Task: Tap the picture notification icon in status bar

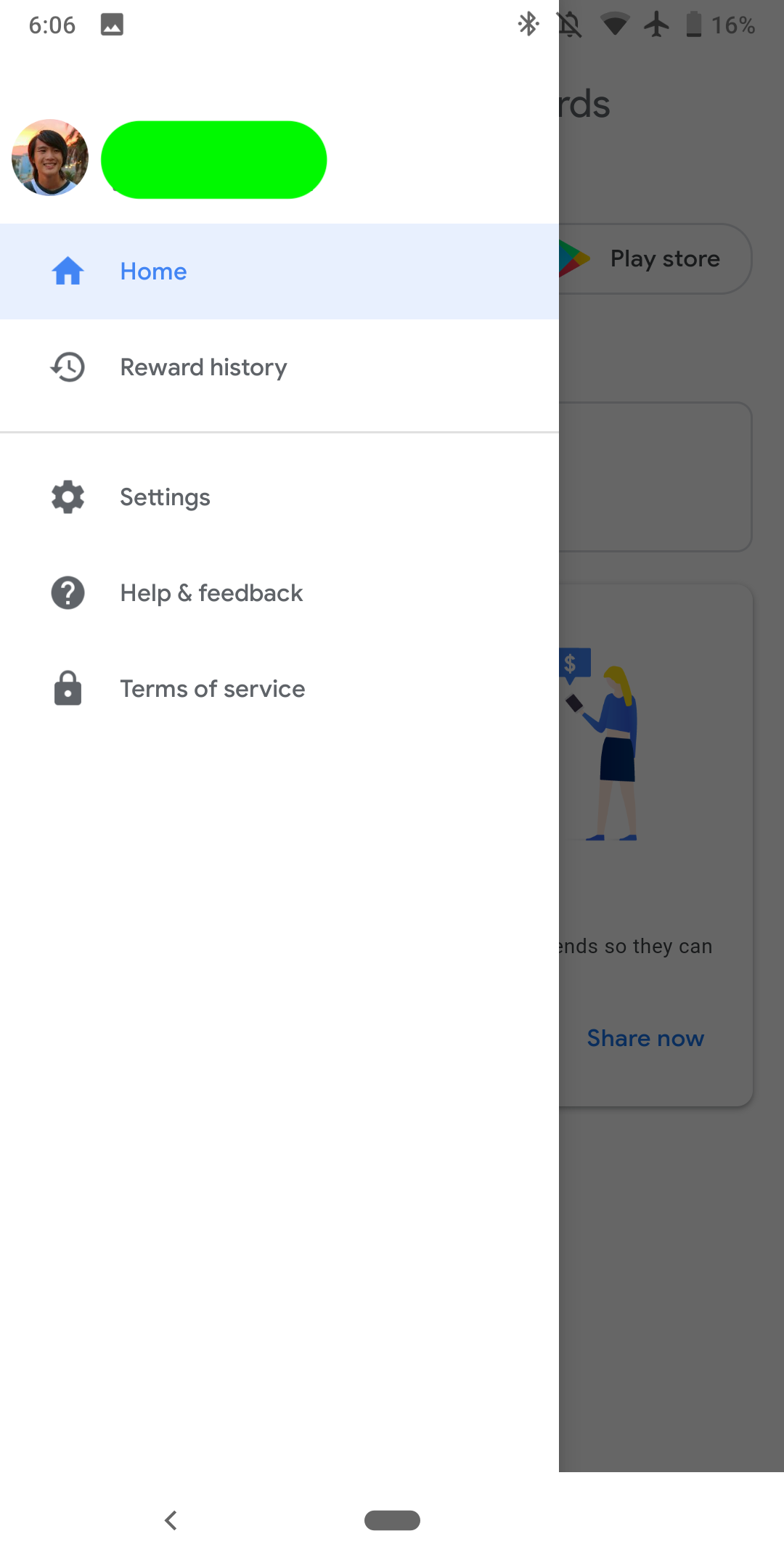Action: coord(112,25)
